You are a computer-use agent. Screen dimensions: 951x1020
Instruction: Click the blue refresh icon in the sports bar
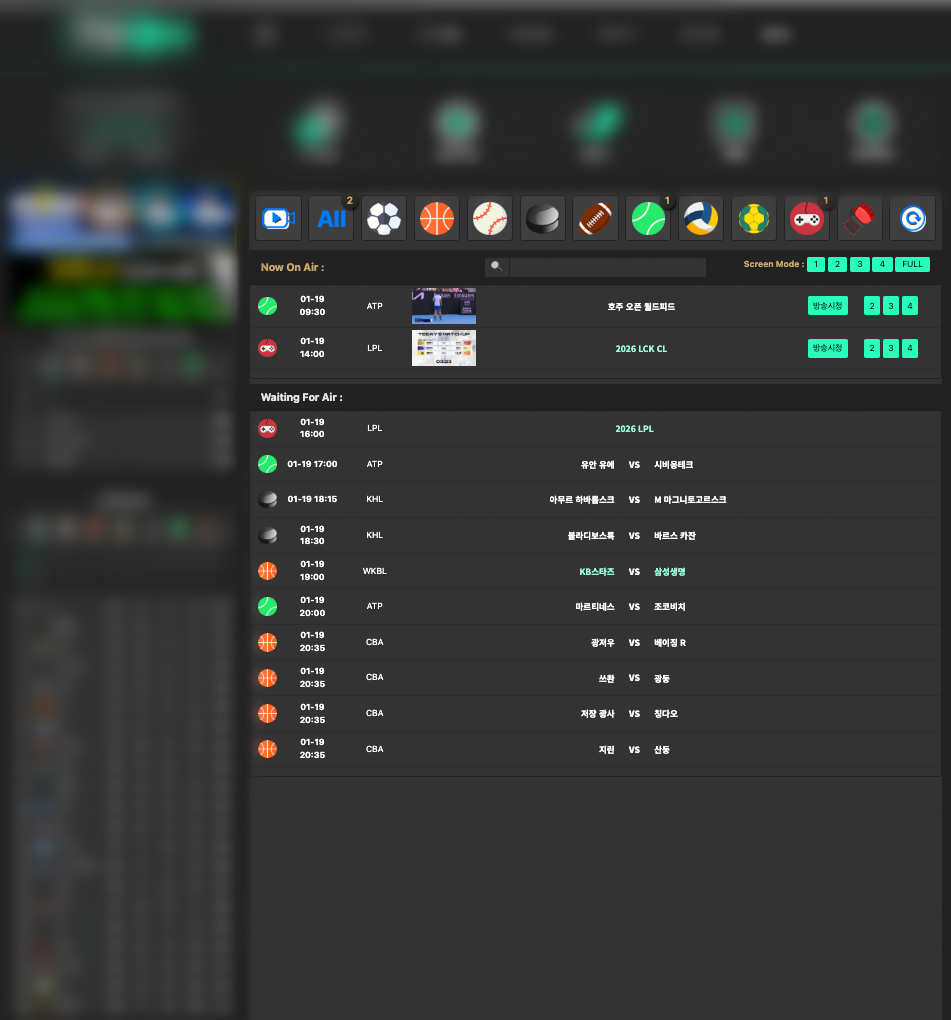912,218
